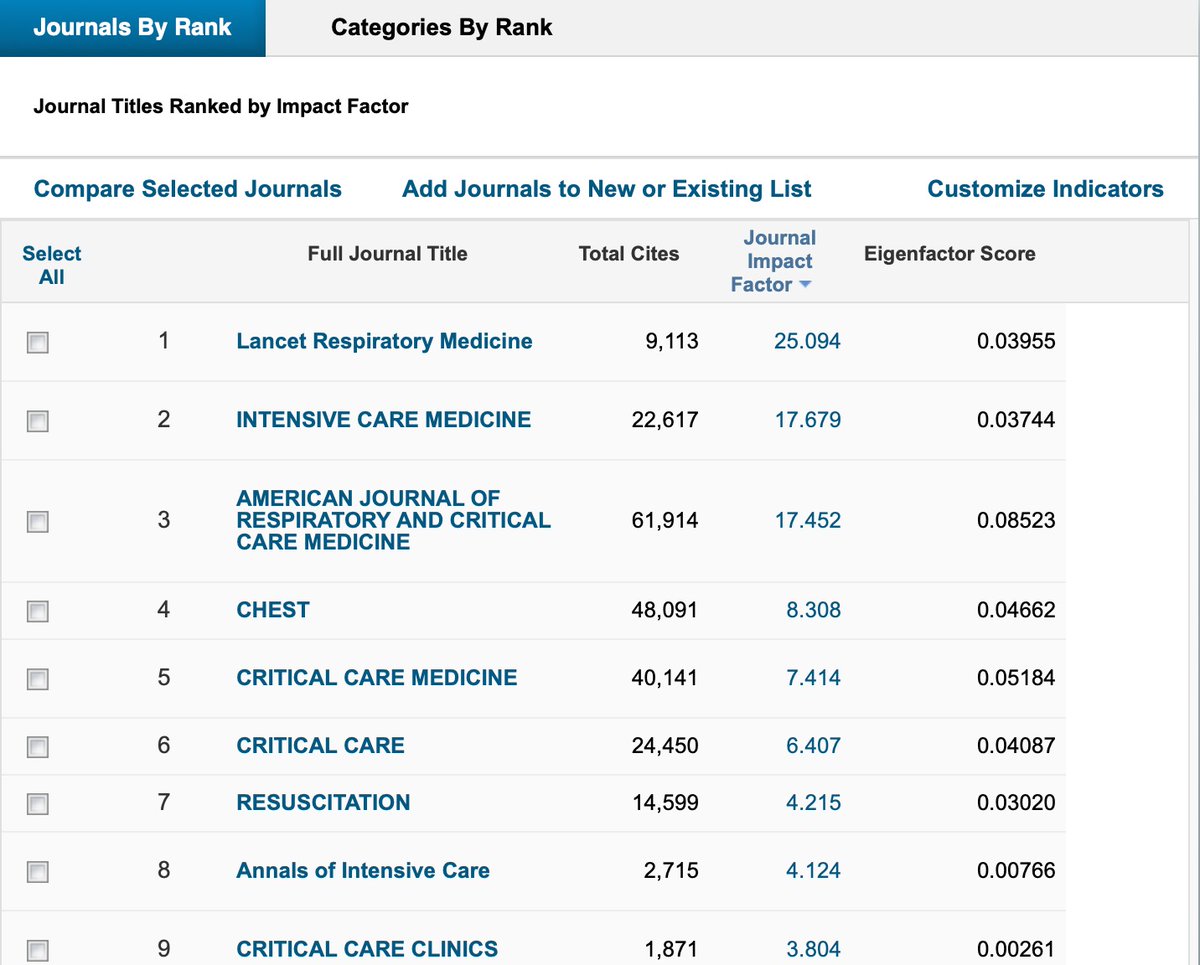Click the 0.08523 Eigenfactor score cell
1200x965 pixels.
click(x=1016, y=520)
